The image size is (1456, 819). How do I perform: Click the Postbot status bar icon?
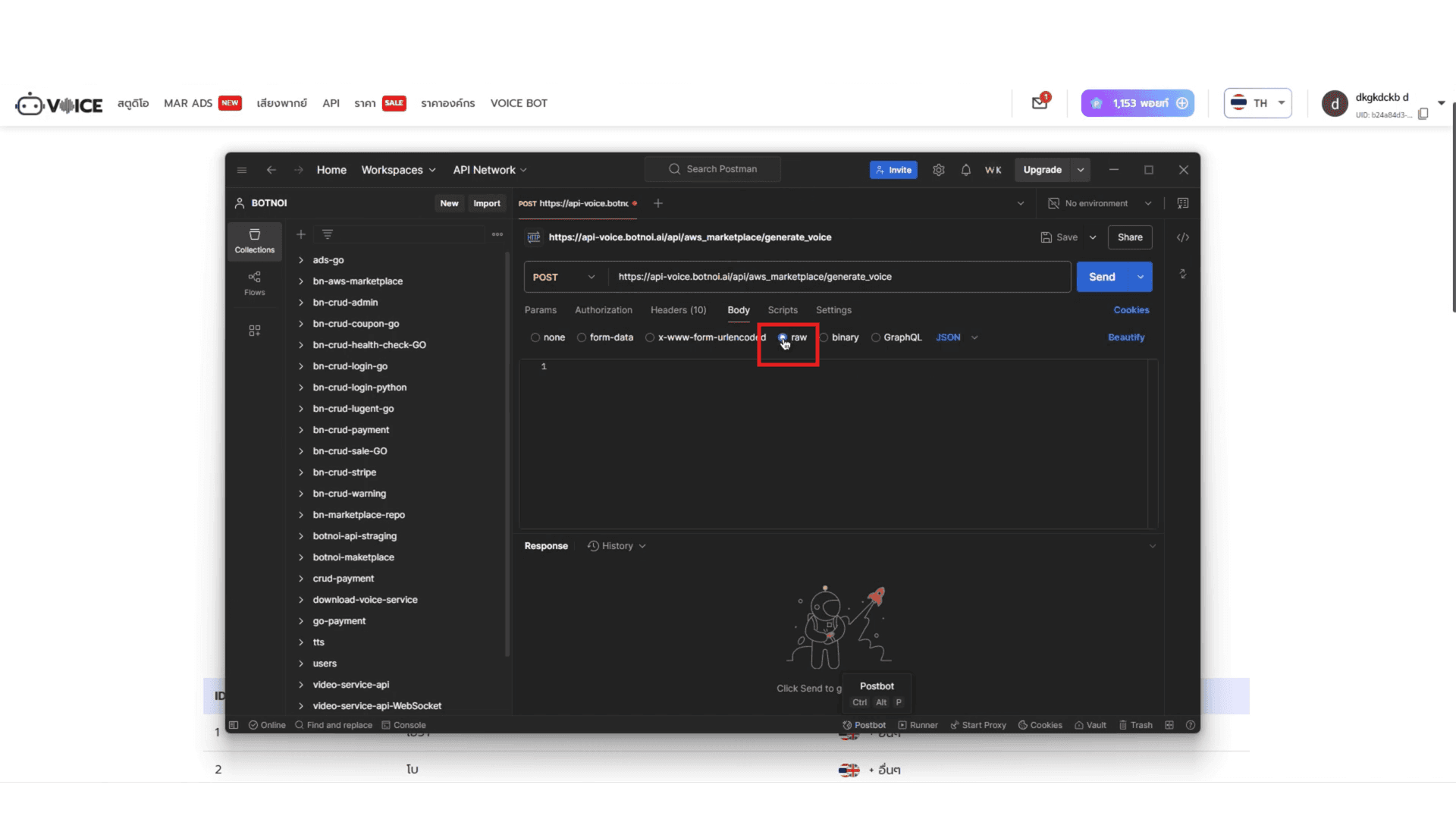pos(864,725)
